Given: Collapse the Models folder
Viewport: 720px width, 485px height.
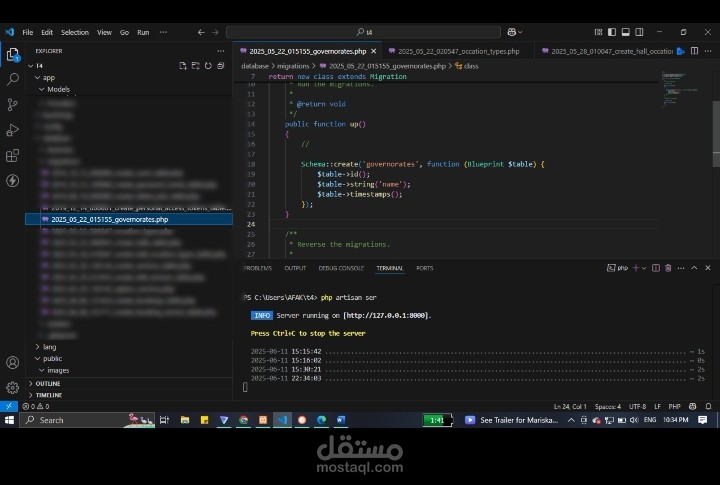Looking at the screenshot, I should 41,89.
